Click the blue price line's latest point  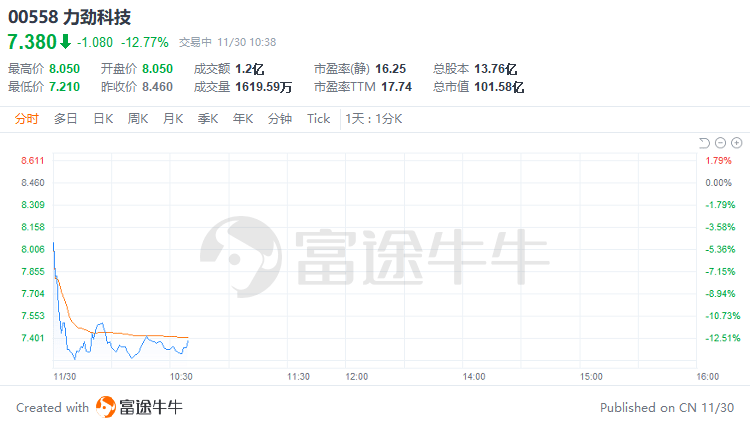[188, 341]
